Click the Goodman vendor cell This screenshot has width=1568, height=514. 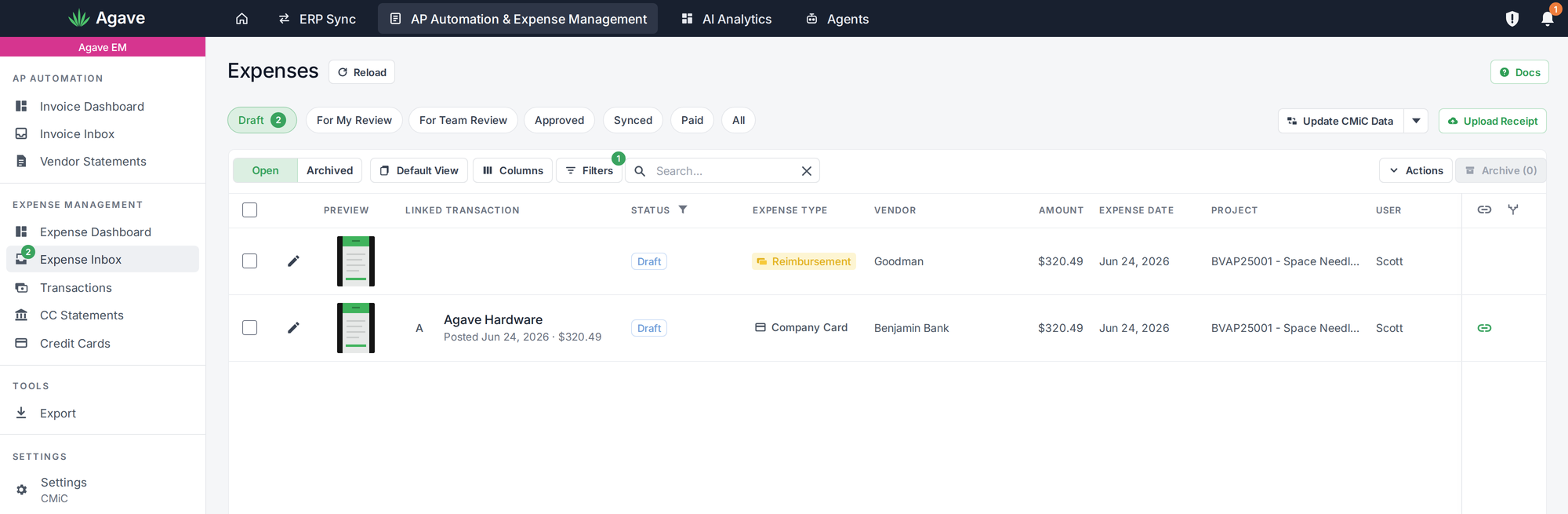[x=898, y=261]
